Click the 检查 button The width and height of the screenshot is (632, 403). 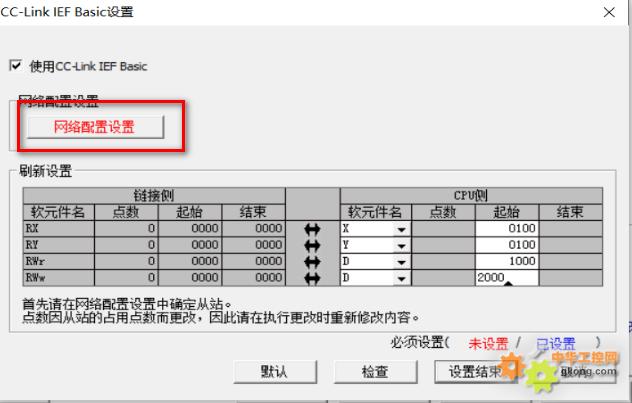[375, 371]
